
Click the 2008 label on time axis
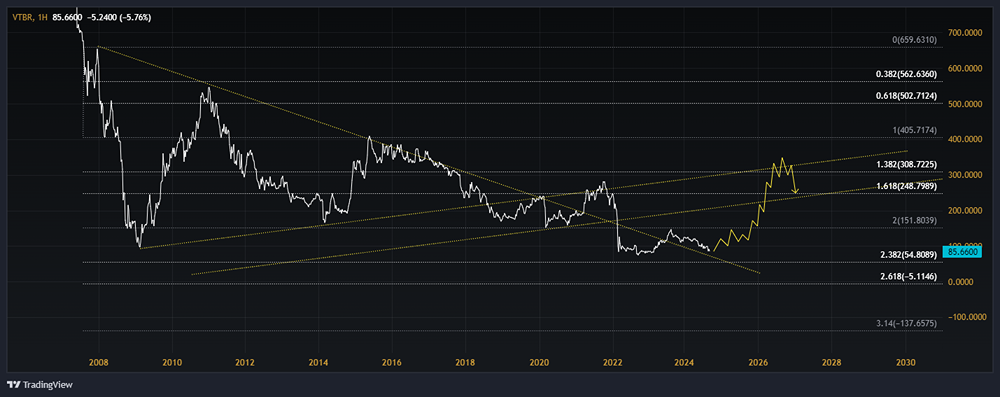click(99, 362)
